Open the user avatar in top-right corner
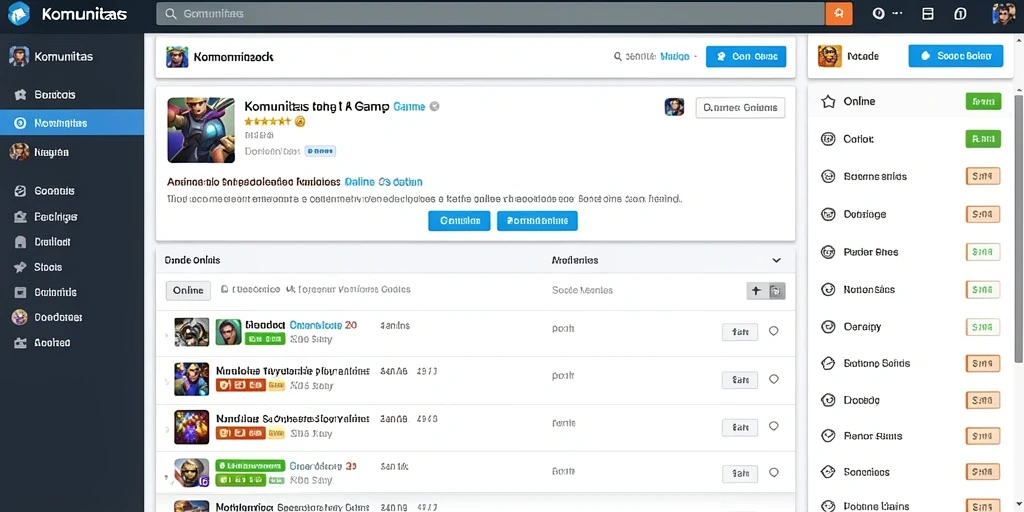 click(x=1003, y=13)
